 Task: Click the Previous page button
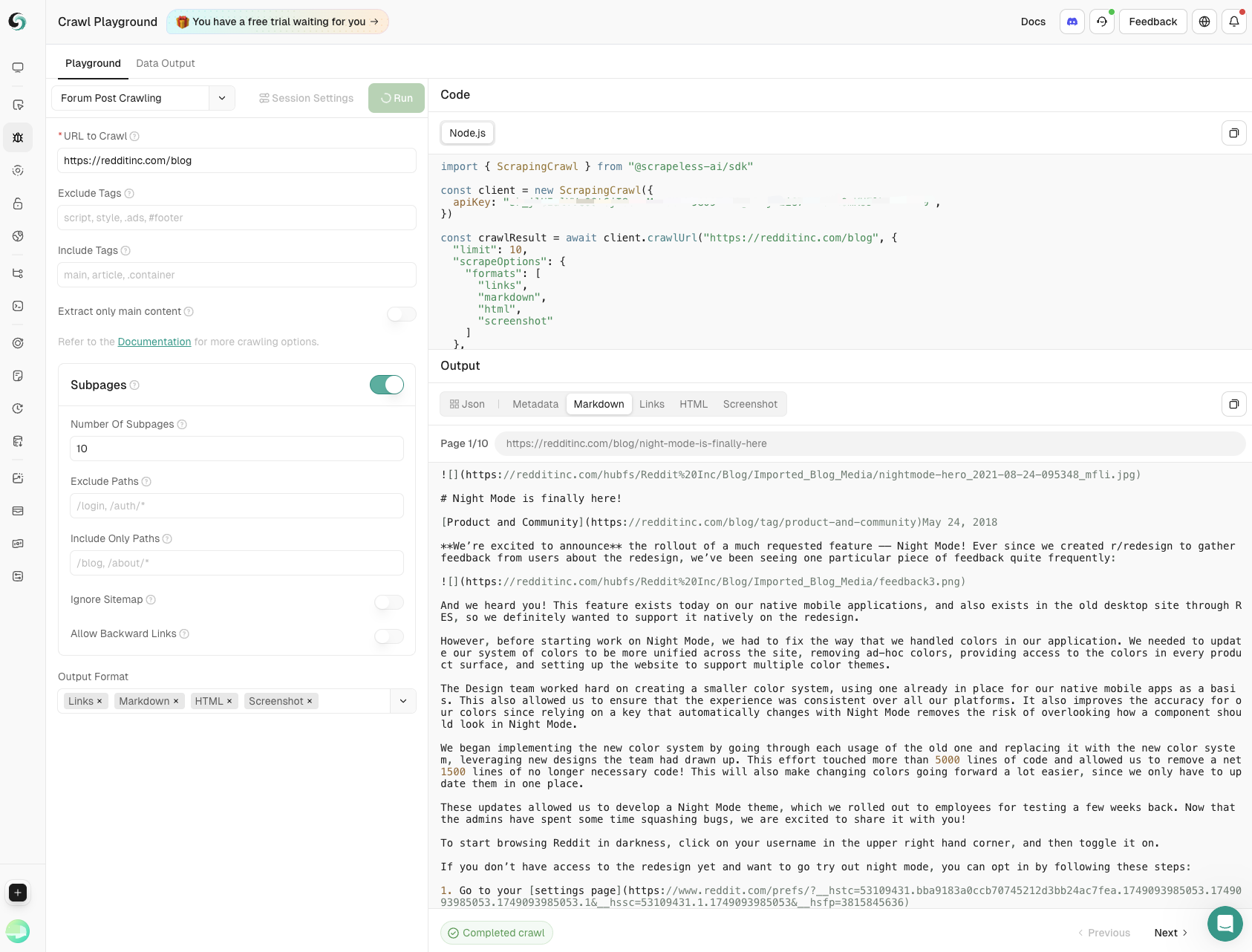coord(1103,933)
